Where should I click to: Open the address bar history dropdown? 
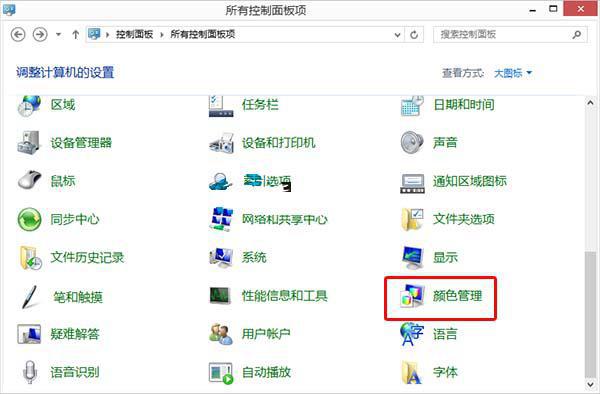pos(397,35)
